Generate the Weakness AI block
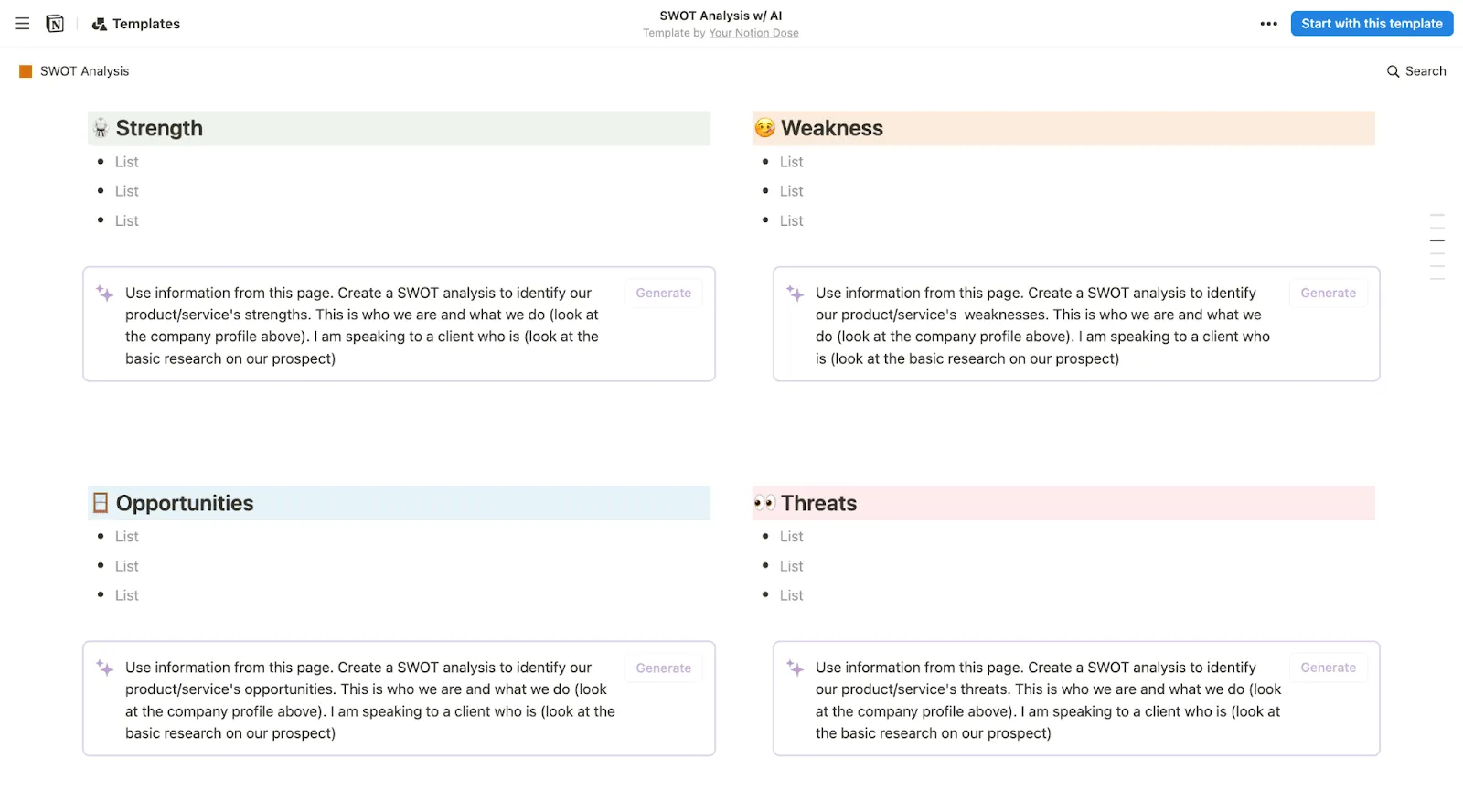The width and height of the screenshot is (1463, 812). point(1328,293)
